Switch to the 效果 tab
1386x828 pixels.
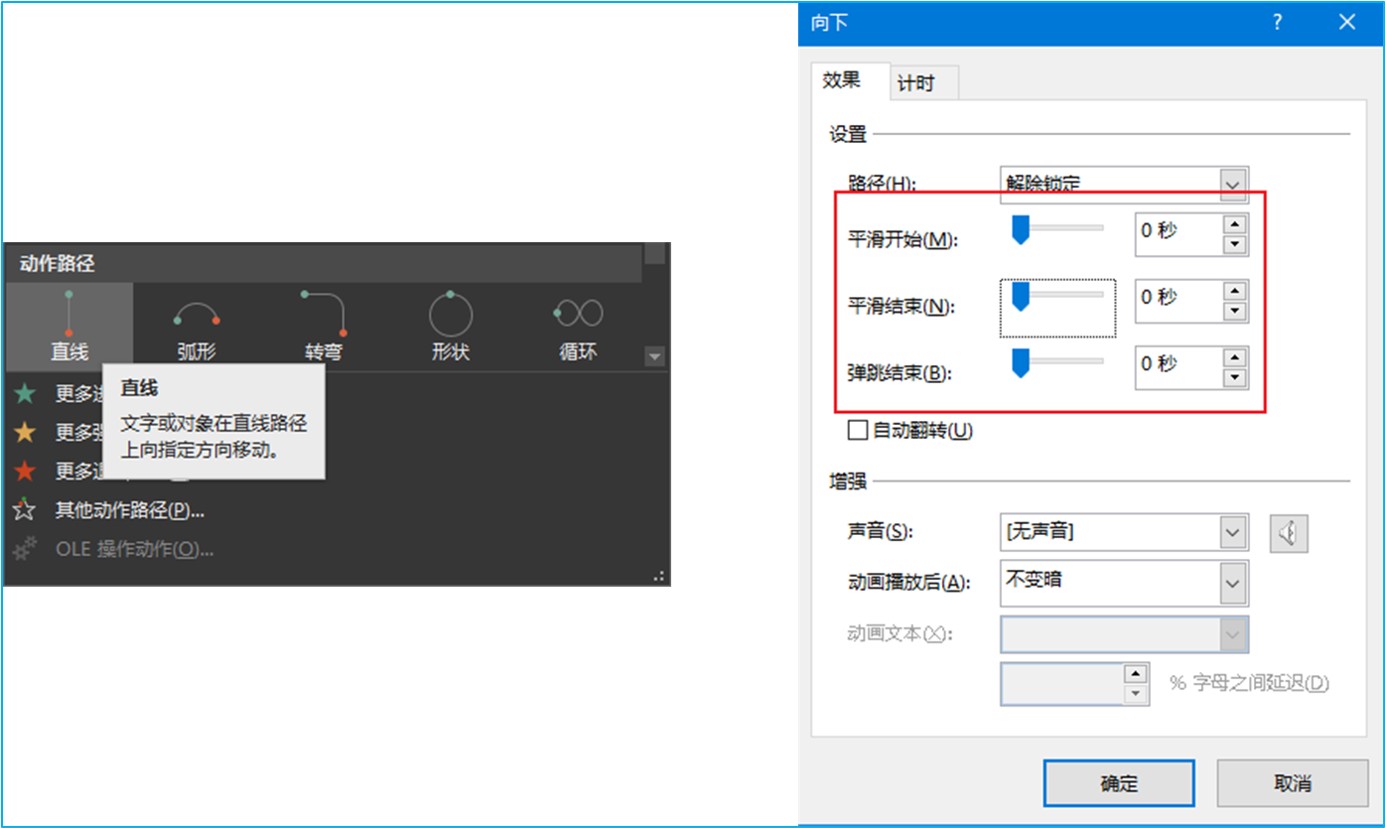(x=843, y=81)
